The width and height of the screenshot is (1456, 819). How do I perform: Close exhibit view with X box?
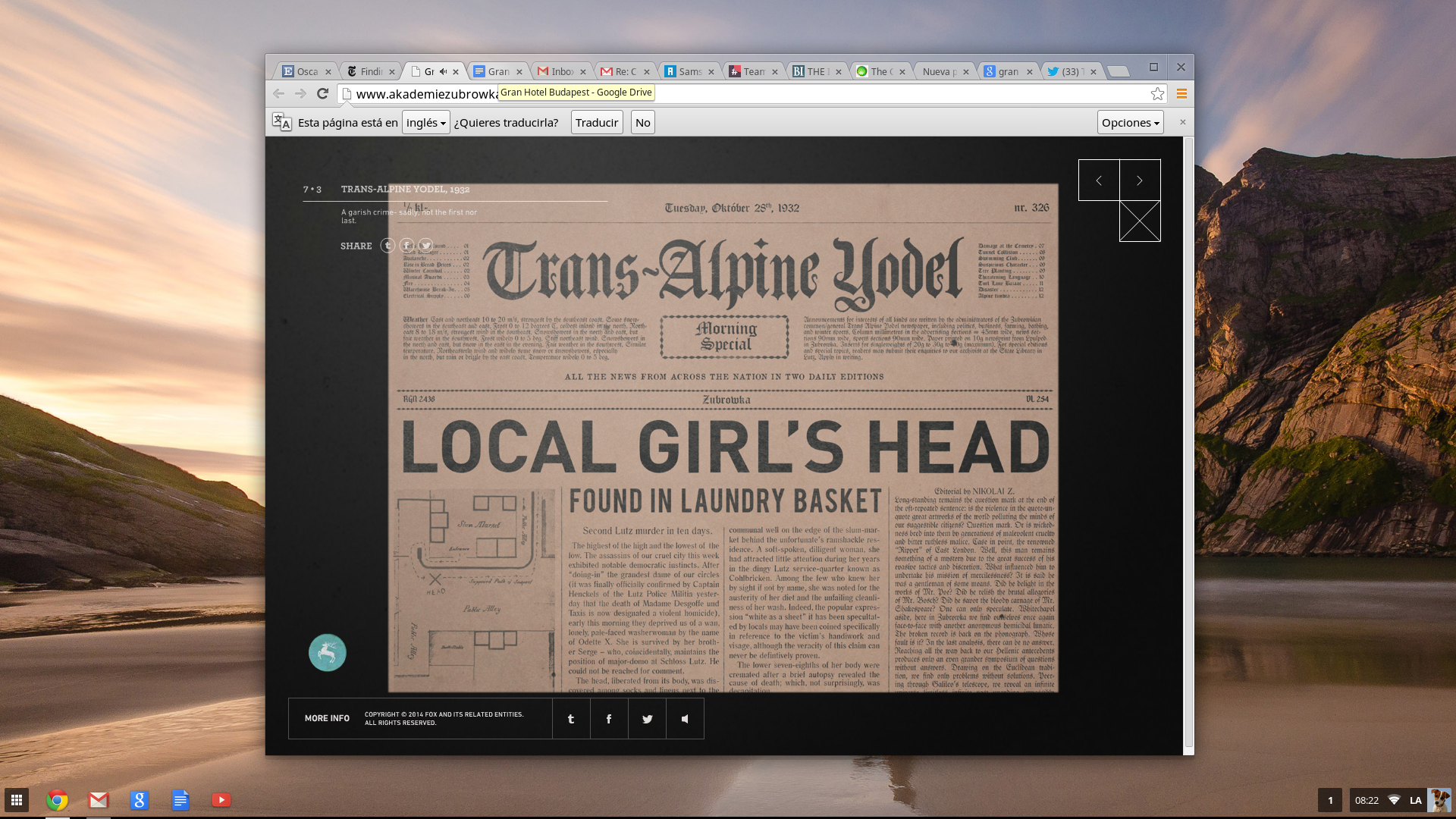tap(1140, 221)
